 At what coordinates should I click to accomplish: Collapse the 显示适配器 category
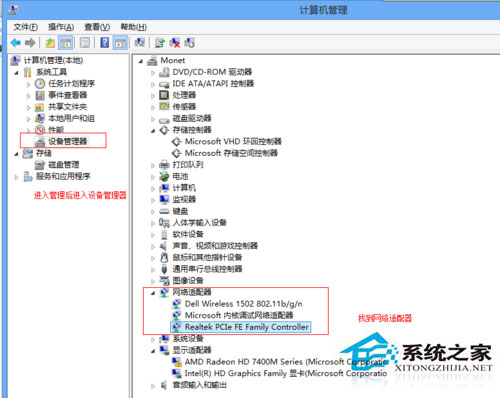pos(153,351)
